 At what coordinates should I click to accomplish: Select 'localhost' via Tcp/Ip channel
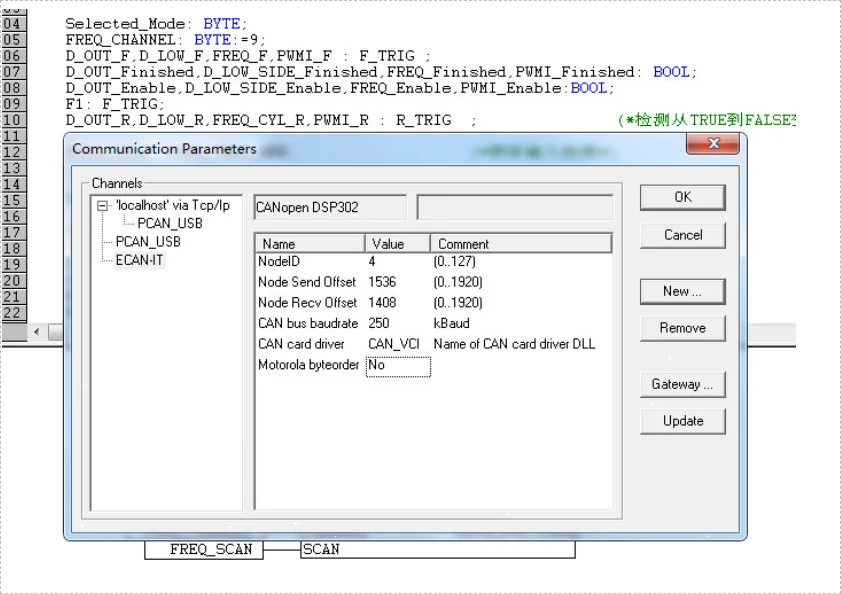[171, 205]
